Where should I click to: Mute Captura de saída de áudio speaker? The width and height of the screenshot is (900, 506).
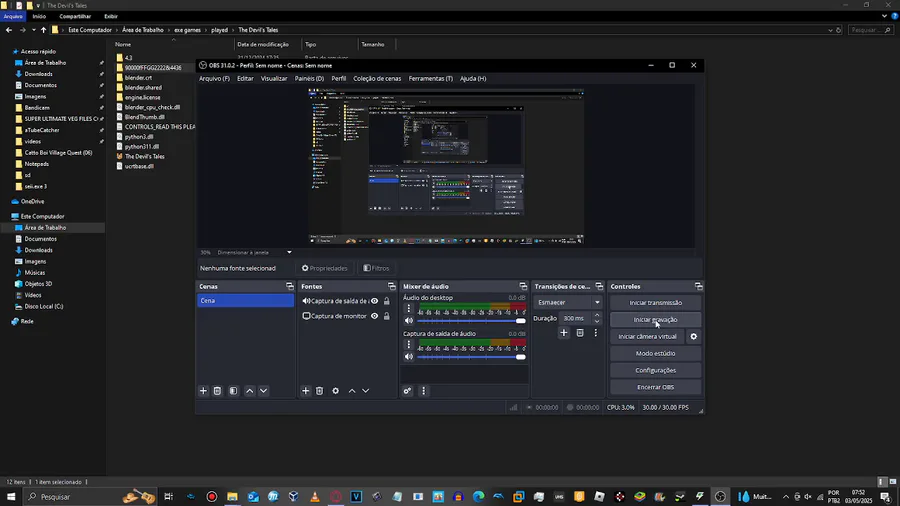(x=409, y=357)
